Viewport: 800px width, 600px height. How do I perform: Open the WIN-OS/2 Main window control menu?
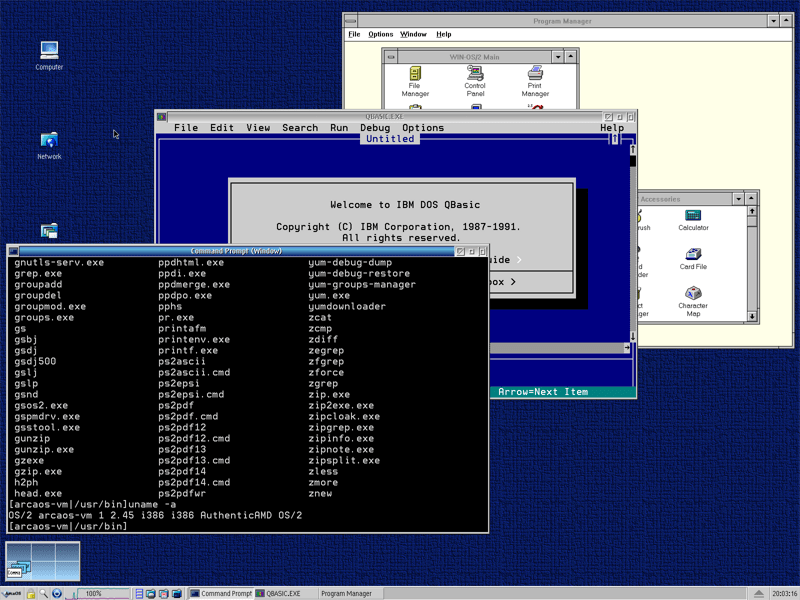[391, 57]
